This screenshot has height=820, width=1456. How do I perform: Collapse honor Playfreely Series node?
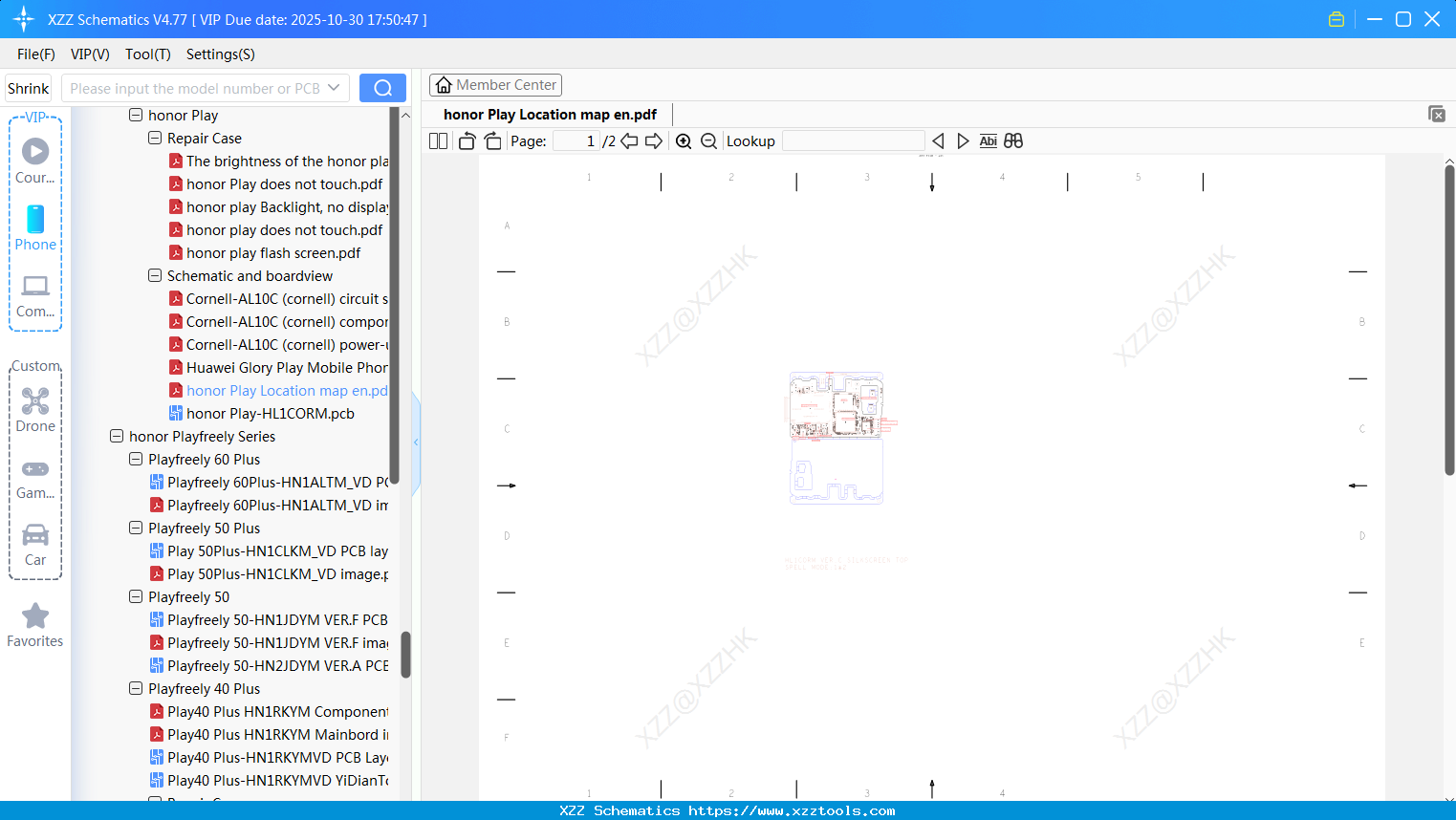click(117, 436)
